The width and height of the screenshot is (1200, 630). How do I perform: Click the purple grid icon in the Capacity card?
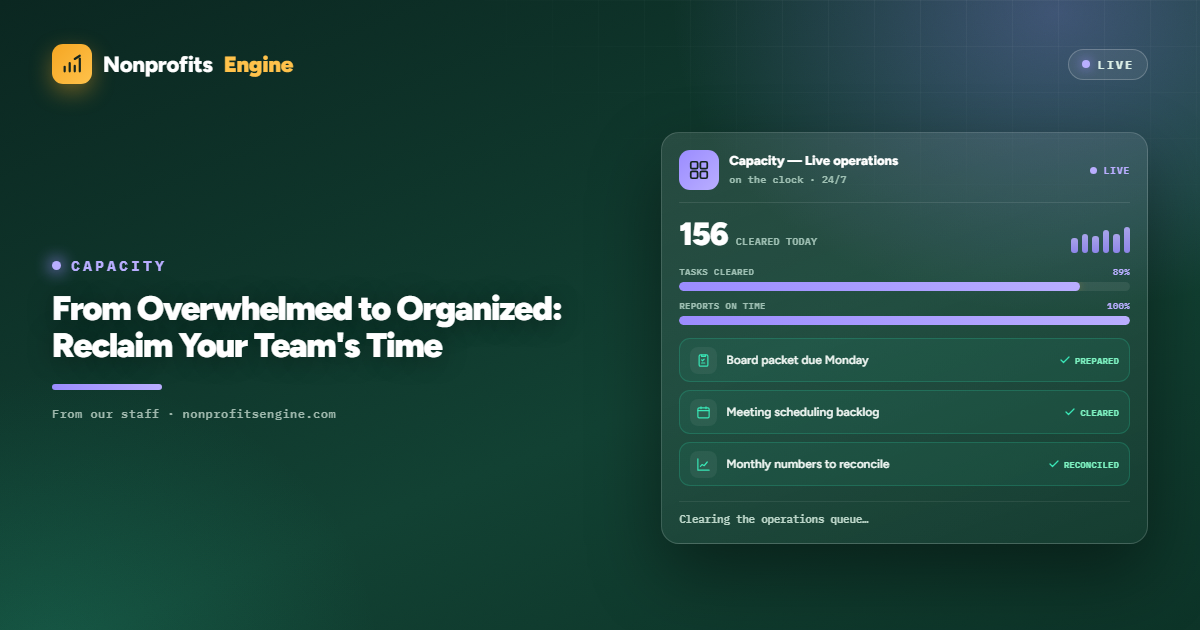(x=699, y=170)
